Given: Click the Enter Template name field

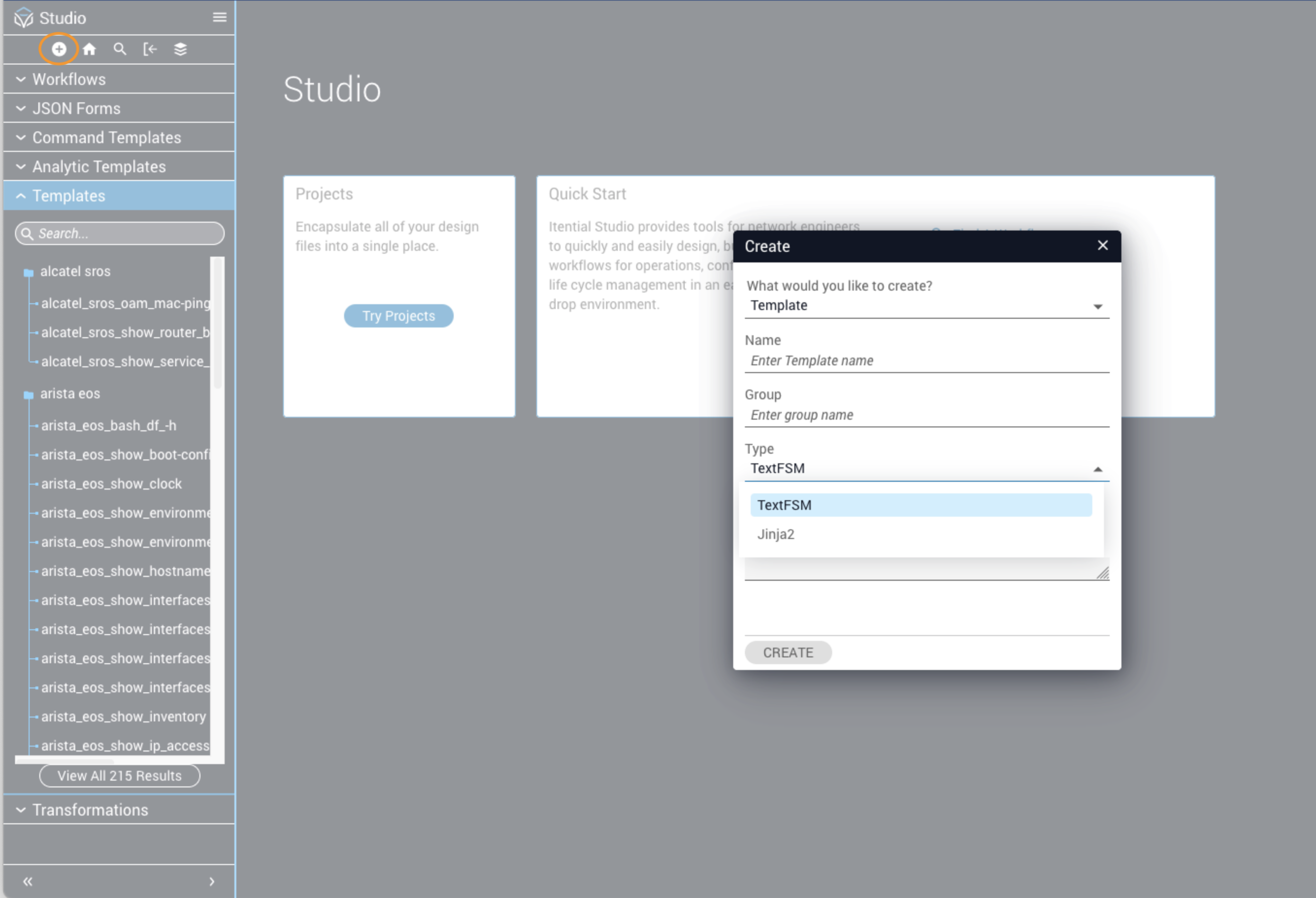Looking at the screenshot, I should (x=926, y=360).
